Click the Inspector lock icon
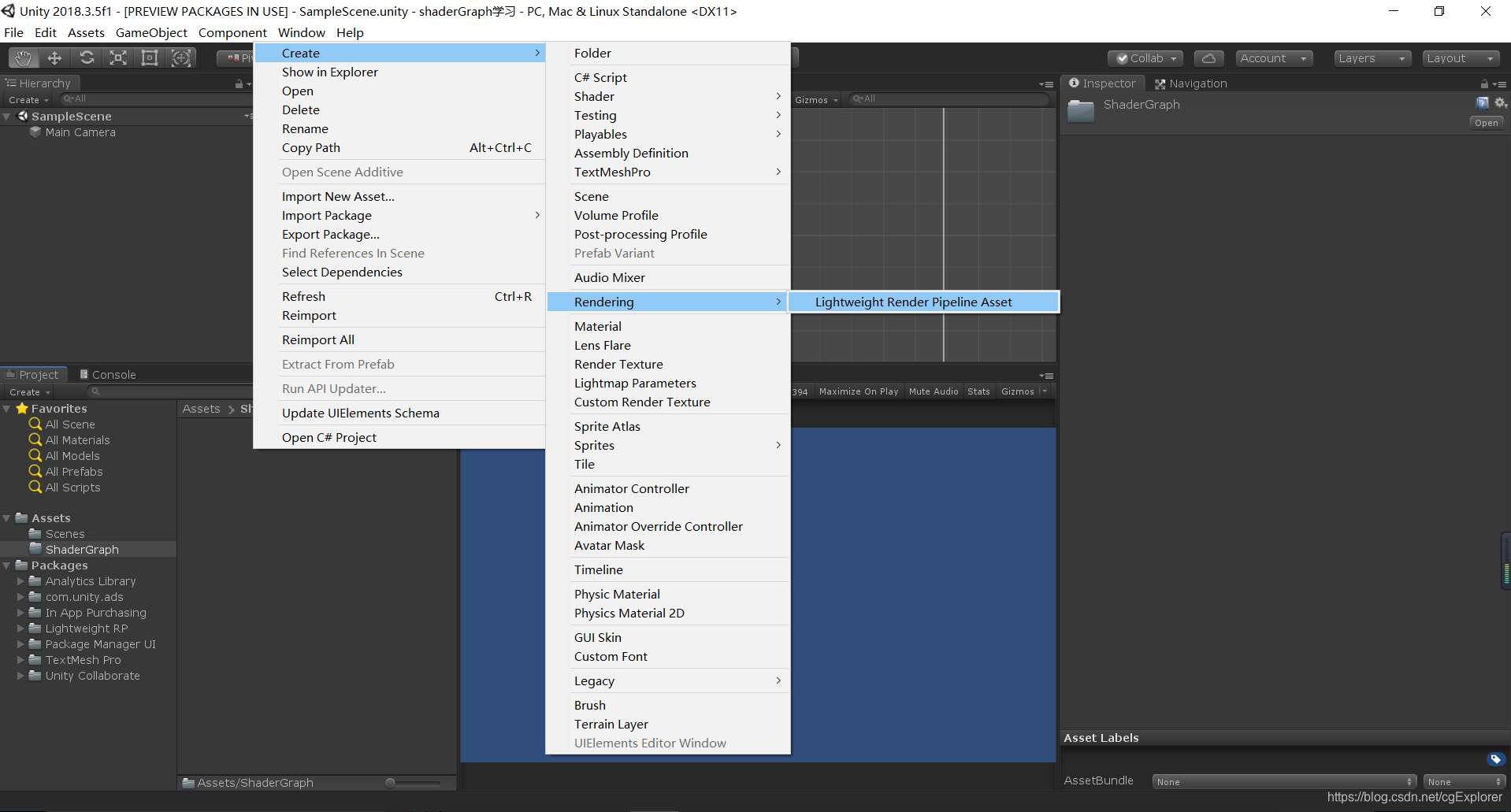 pyautogui.click(x=1484, y=83)
